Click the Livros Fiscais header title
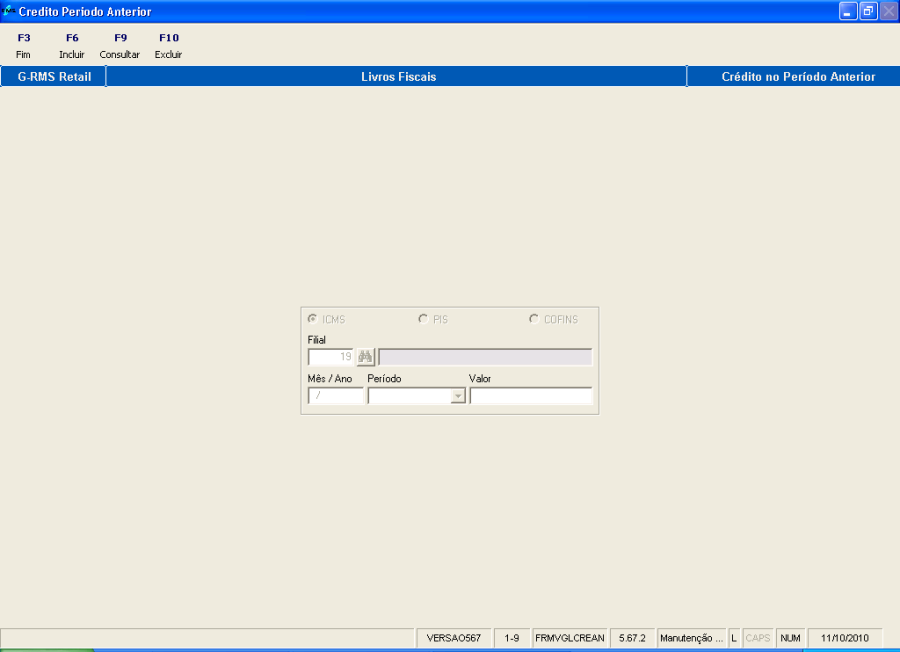Viewport: 900px width, 652px height. click(x=398, y=76)
